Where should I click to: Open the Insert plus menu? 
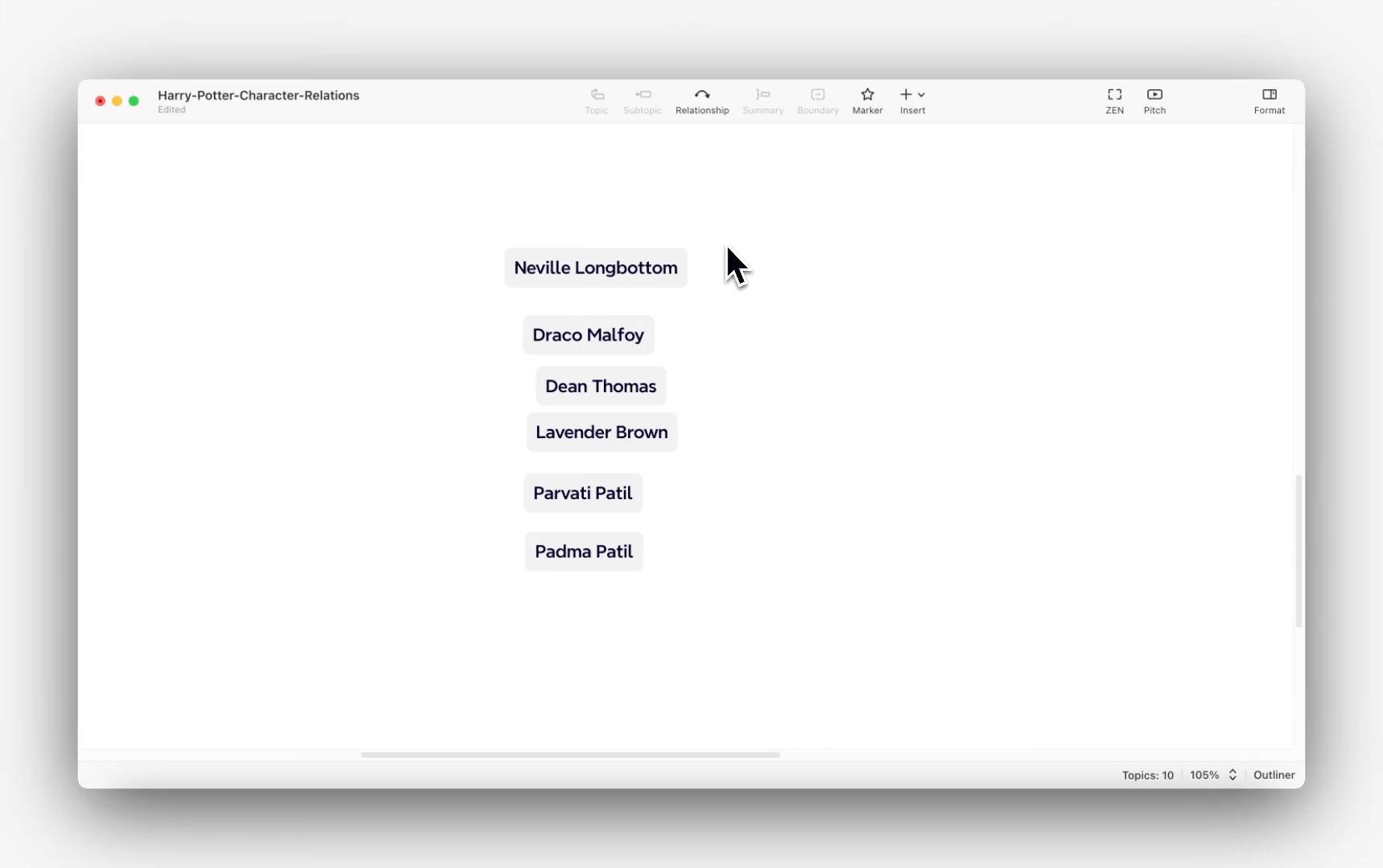click(913, 101)
